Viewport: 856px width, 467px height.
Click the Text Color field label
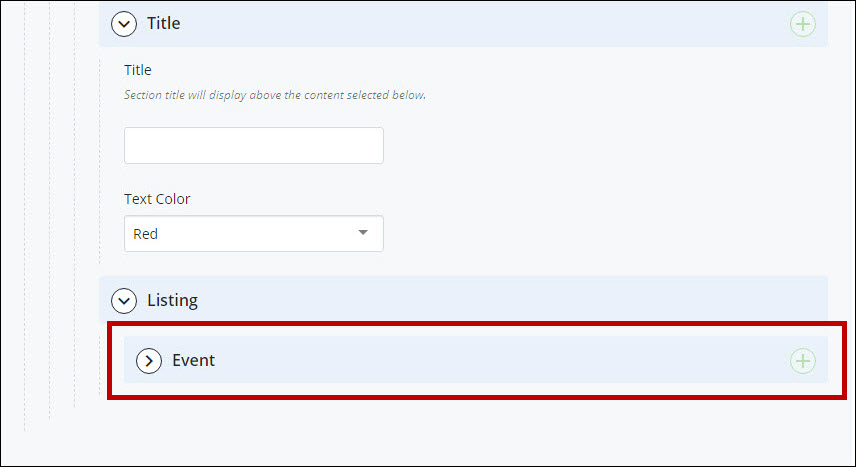pos(157,199)
